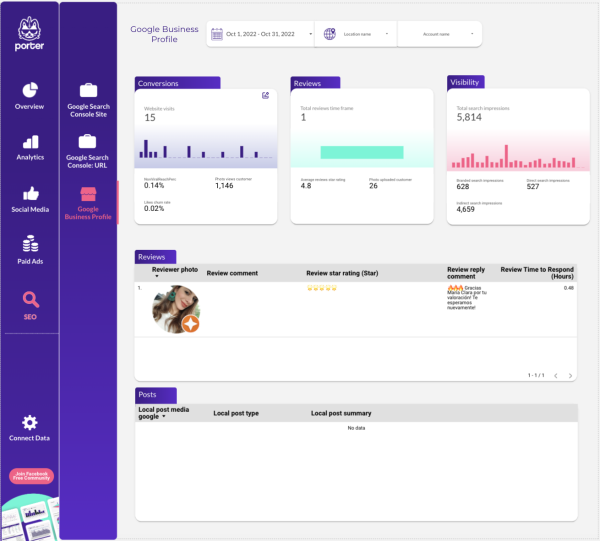The height and width of the screenshot is (541, 600).
Task: Open Social Media thumbs-up icon
Action: [31, 194]
